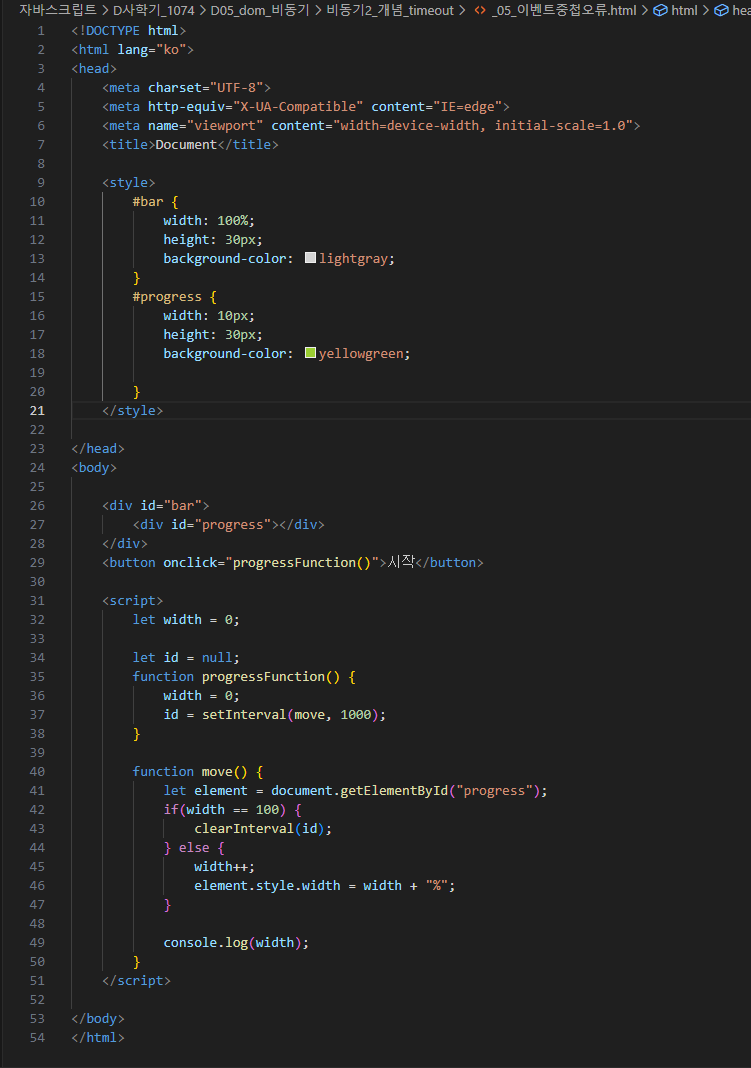Click the lang="ko" attribute
This screenshot has width=751, height=1068.
click(152, 50)
